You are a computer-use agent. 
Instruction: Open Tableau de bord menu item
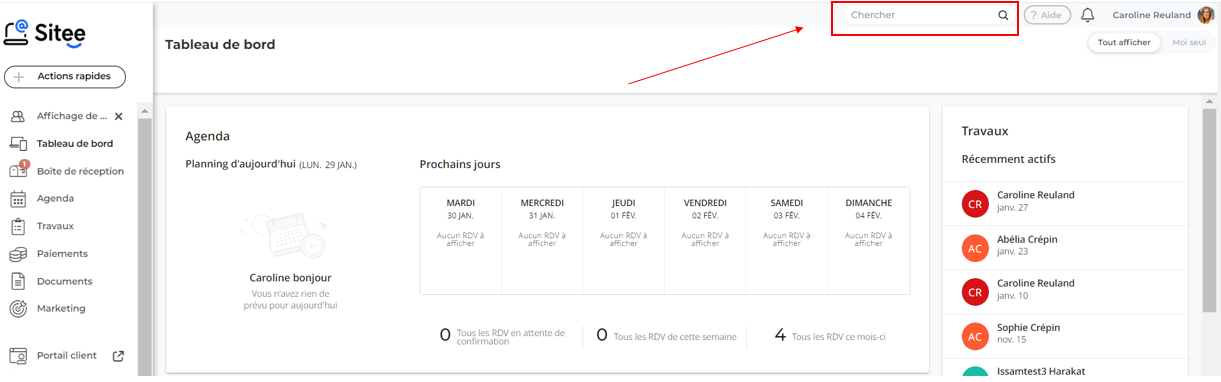(75, 144)
